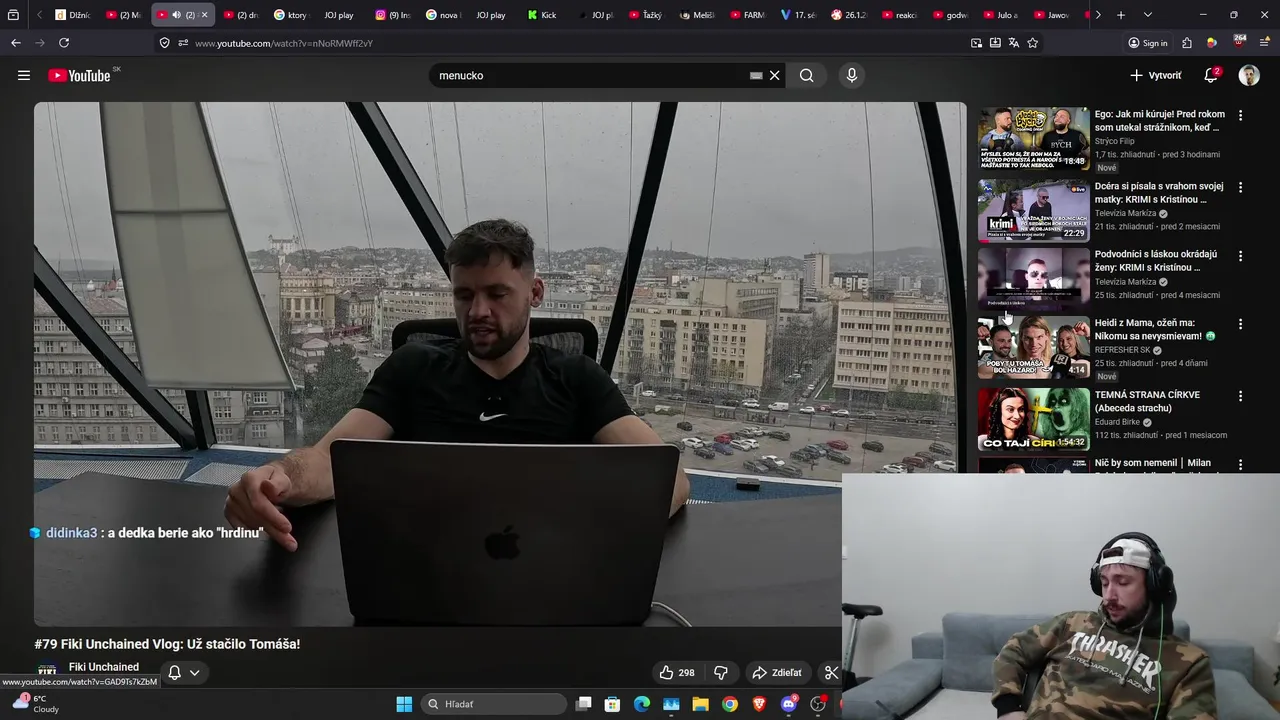Open the Windows Start menu
This screenshot has width=1280, height=720.
point(404,704)
